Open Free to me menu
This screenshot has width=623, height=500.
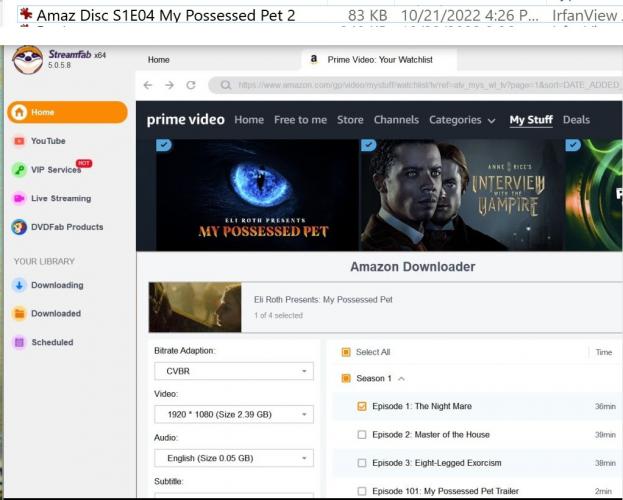(x=300, y=120)
